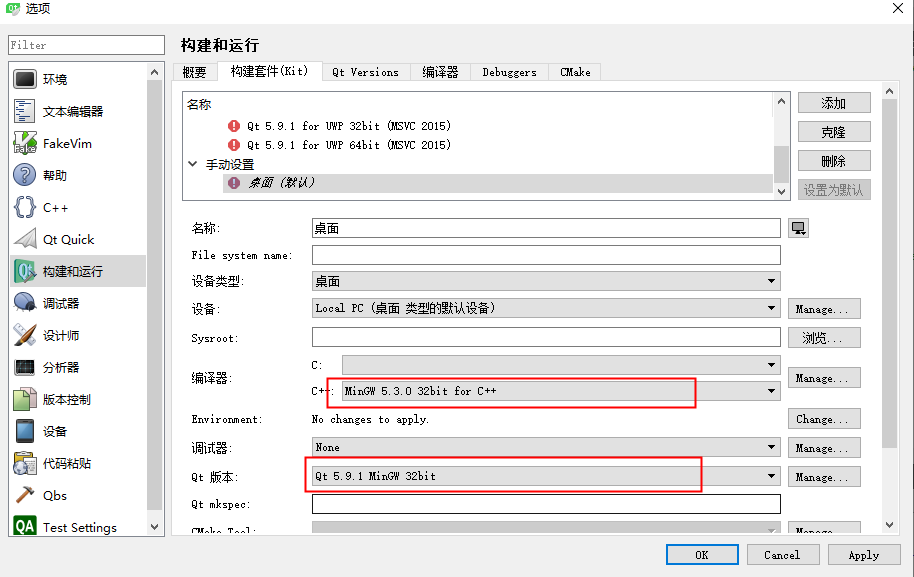This screenshot has height=577, width=914.
Task: Click the Qt mkspec input field
Action: 546,504
